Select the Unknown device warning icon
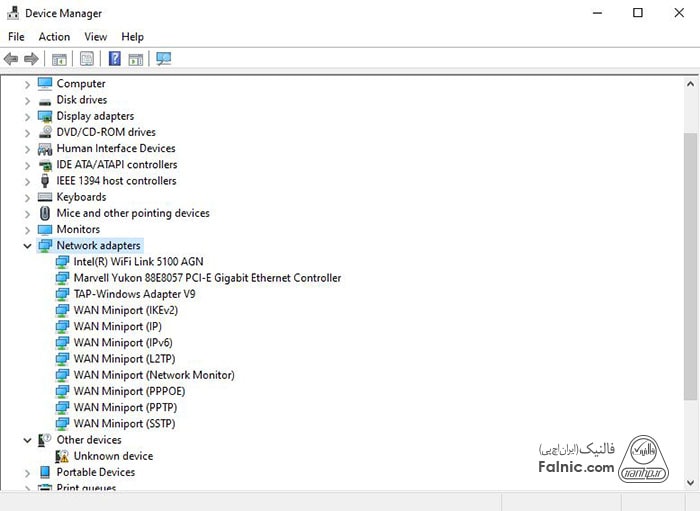Image resolution: width=700 pixels, height=511 pixels. pyautogui.click(x=63, y=456)
